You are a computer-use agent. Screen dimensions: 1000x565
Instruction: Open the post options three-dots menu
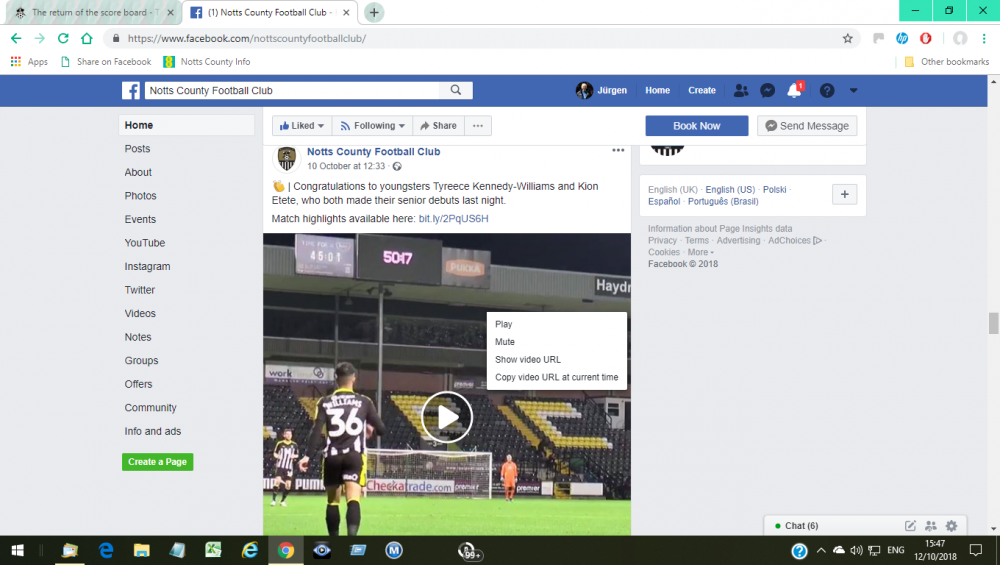tap(618, 151)
